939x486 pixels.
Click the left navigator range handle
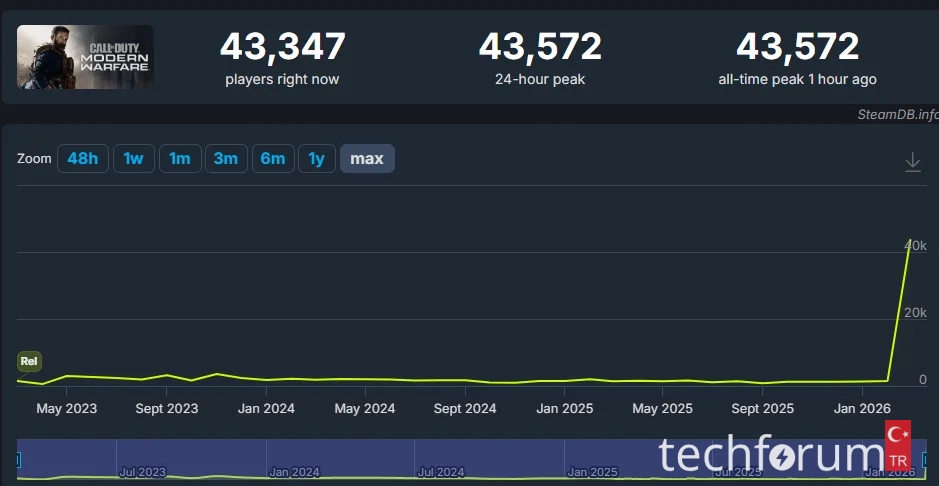(17, 460)
